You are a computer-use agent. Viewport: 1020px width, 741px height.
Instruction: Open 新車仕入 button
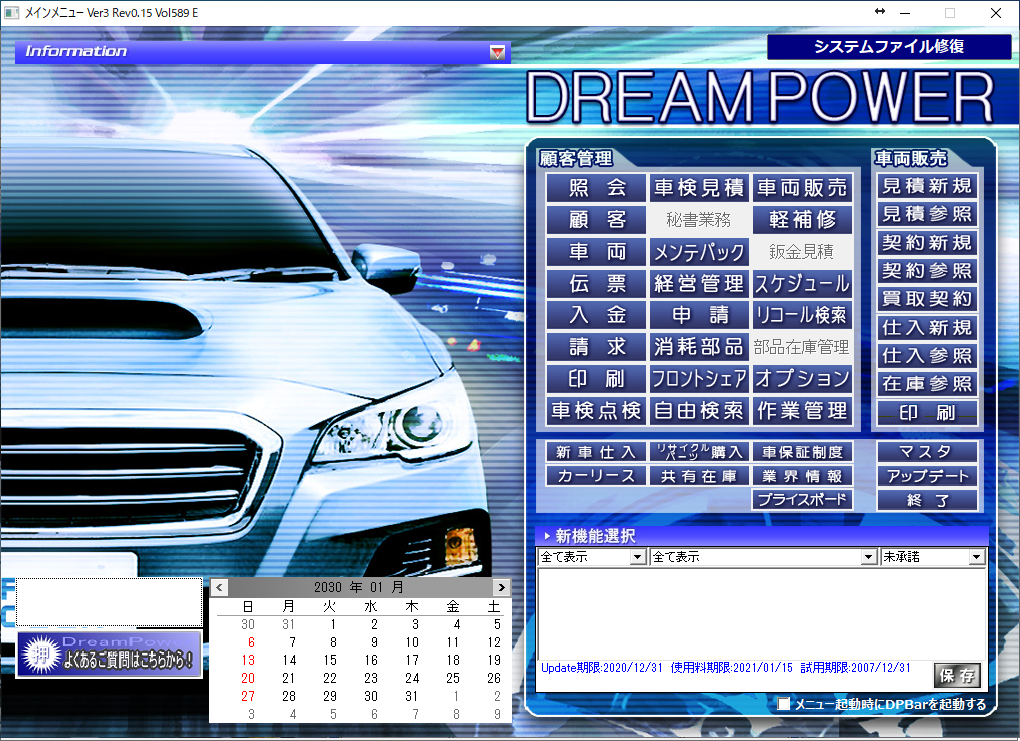pos(597,452)
